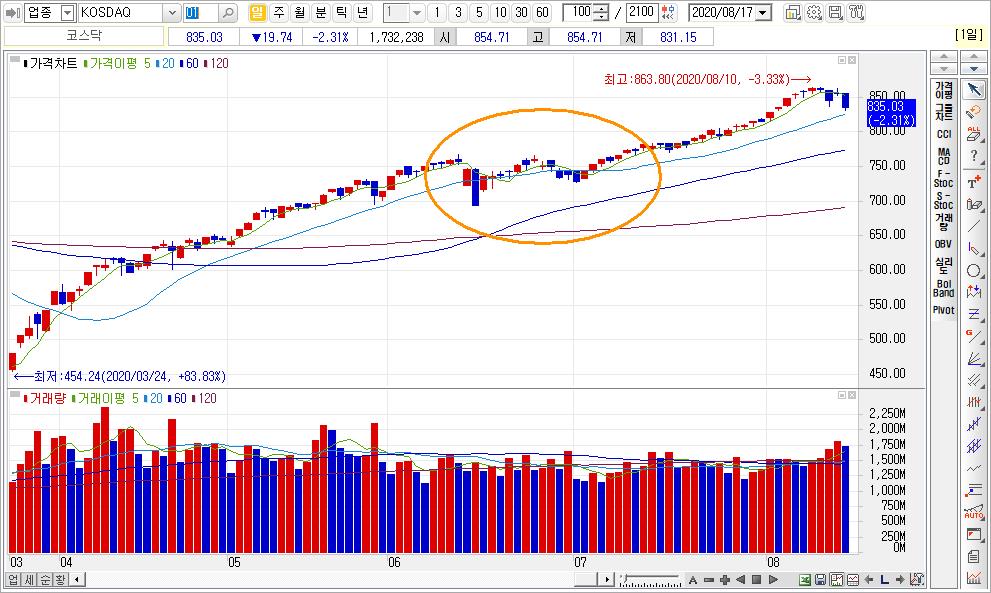This screenshot has width=991, height=593.
Task: Click the stock code input field
Action: coord(200,12)
